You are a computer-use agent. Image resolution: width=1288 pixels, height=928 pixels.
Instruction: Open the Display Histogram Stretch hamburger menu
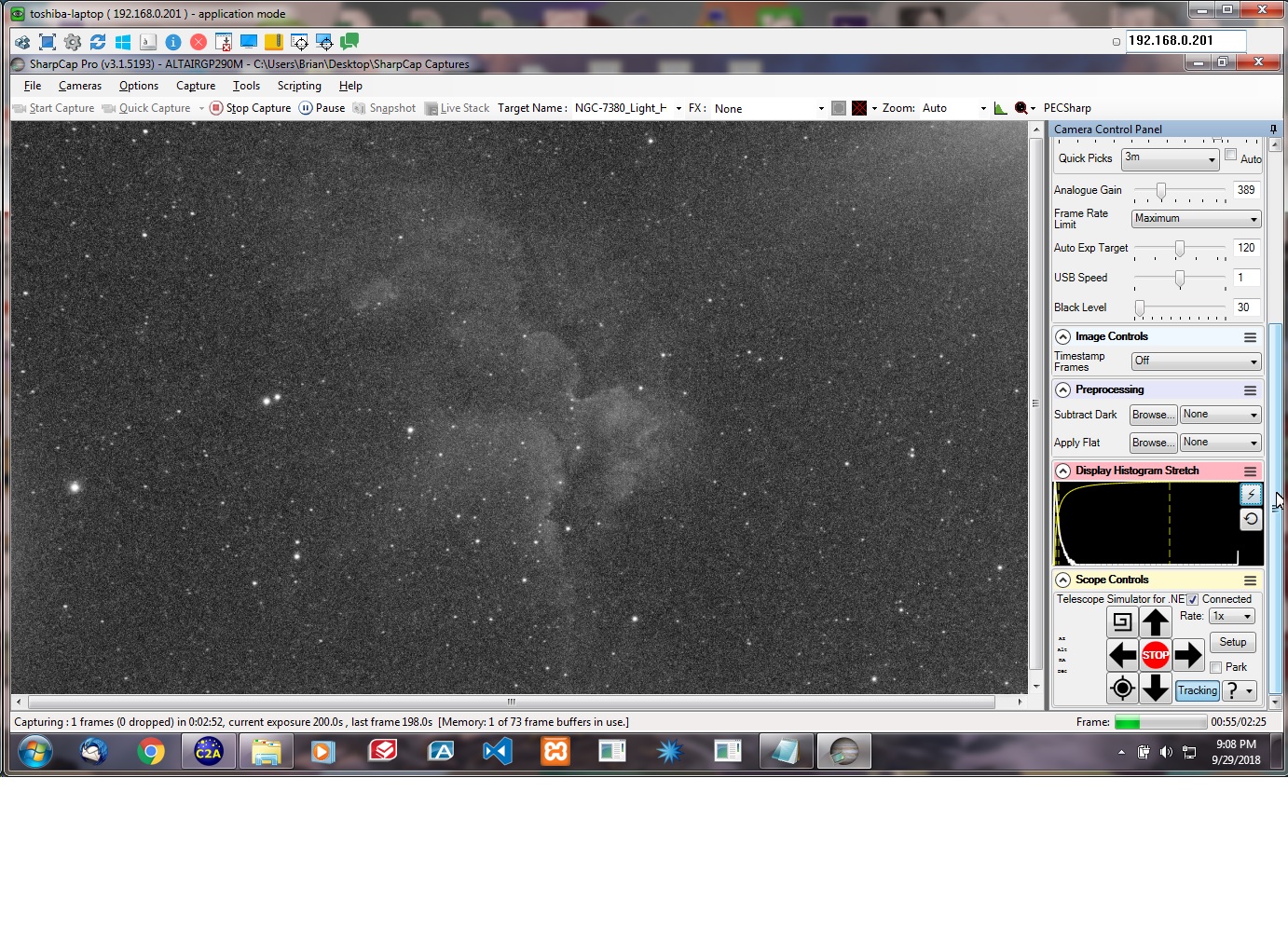click(1250, 471)
